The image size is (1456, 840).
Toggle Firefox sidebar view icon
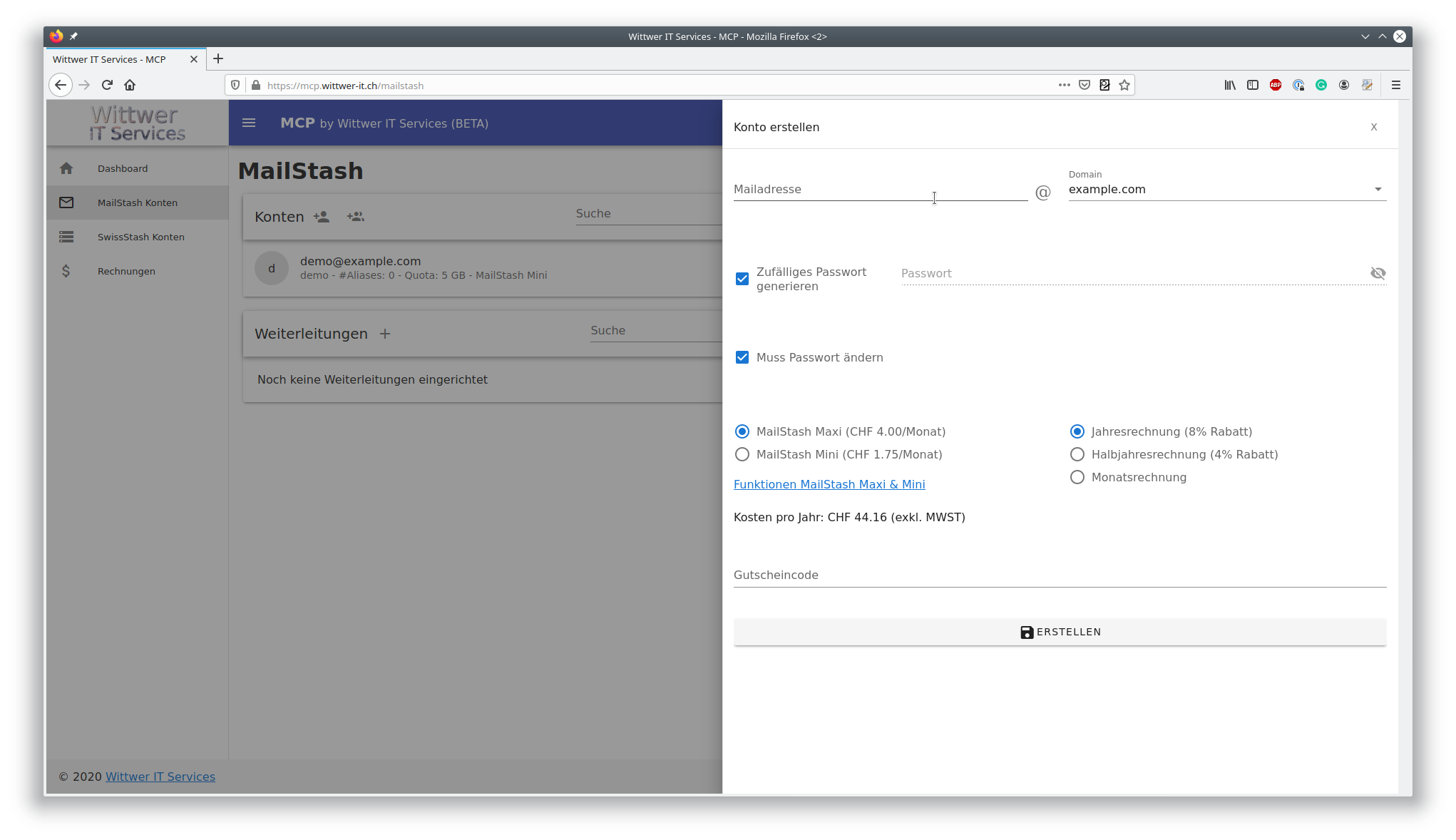(1253, 85)
